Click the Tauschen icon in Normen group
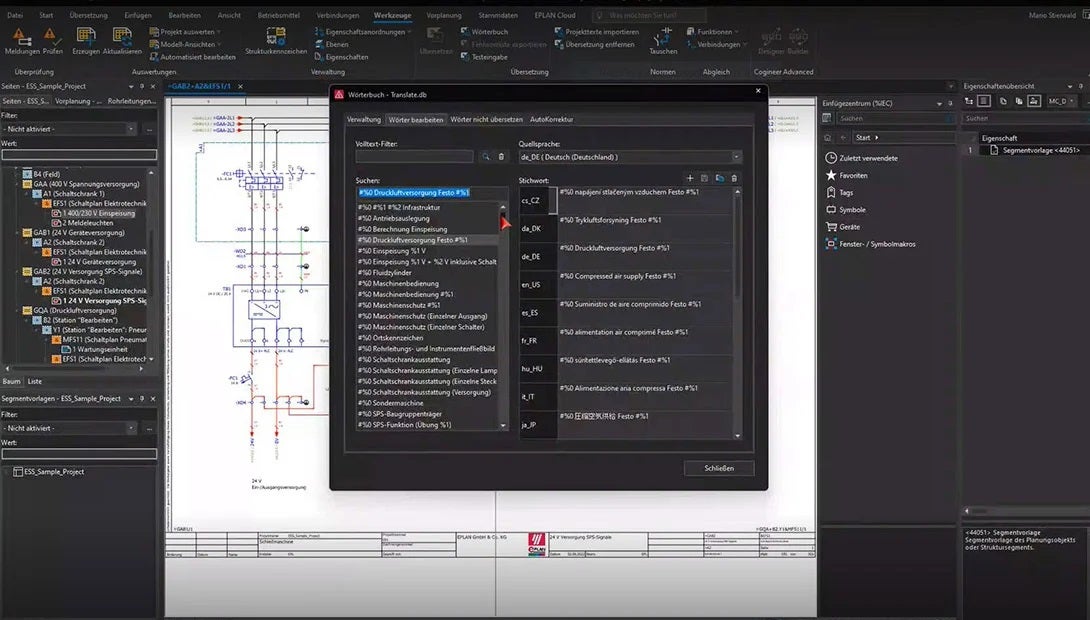The width and height of the screenshot is (1090, 620). point(662,38)
